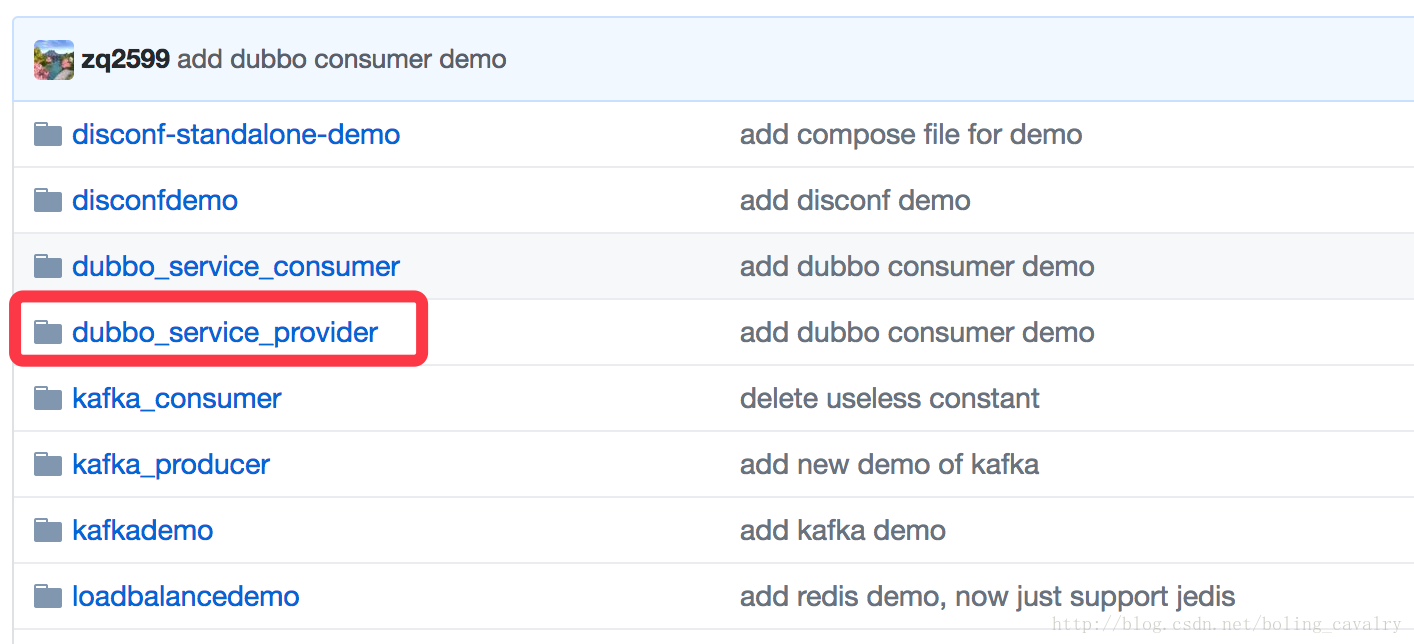Click folder icon beside loadbalancedemo
The image size is (1414, 644).
[48, 597]
